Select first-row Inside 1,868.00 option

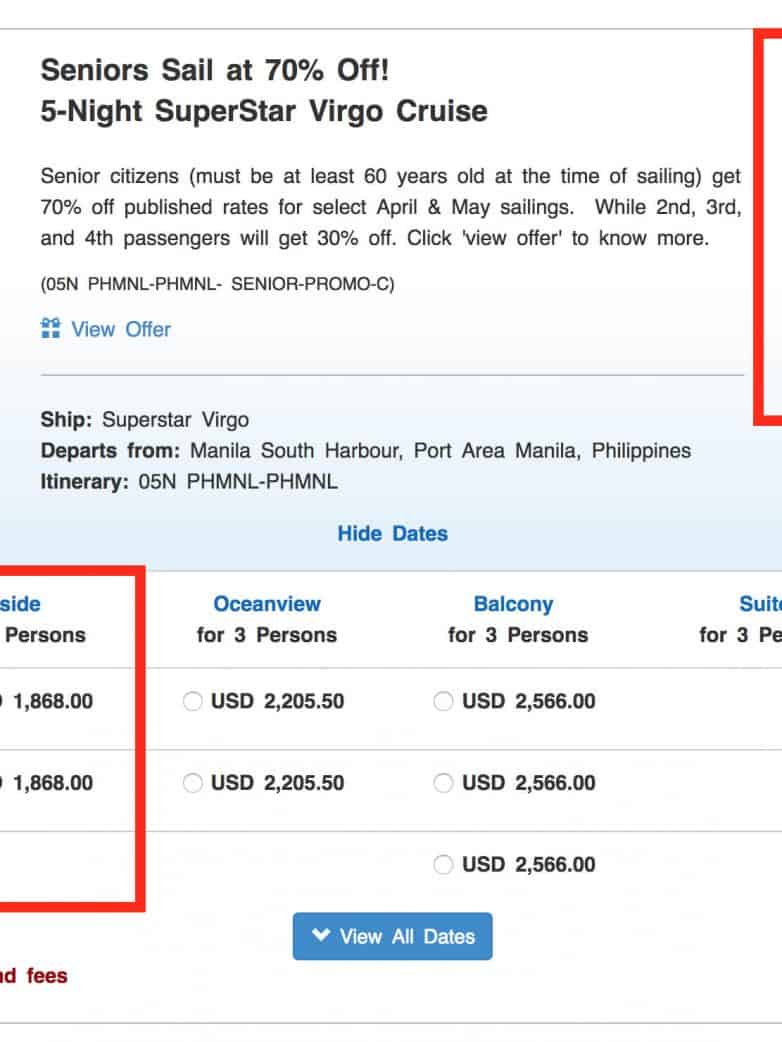48,702
